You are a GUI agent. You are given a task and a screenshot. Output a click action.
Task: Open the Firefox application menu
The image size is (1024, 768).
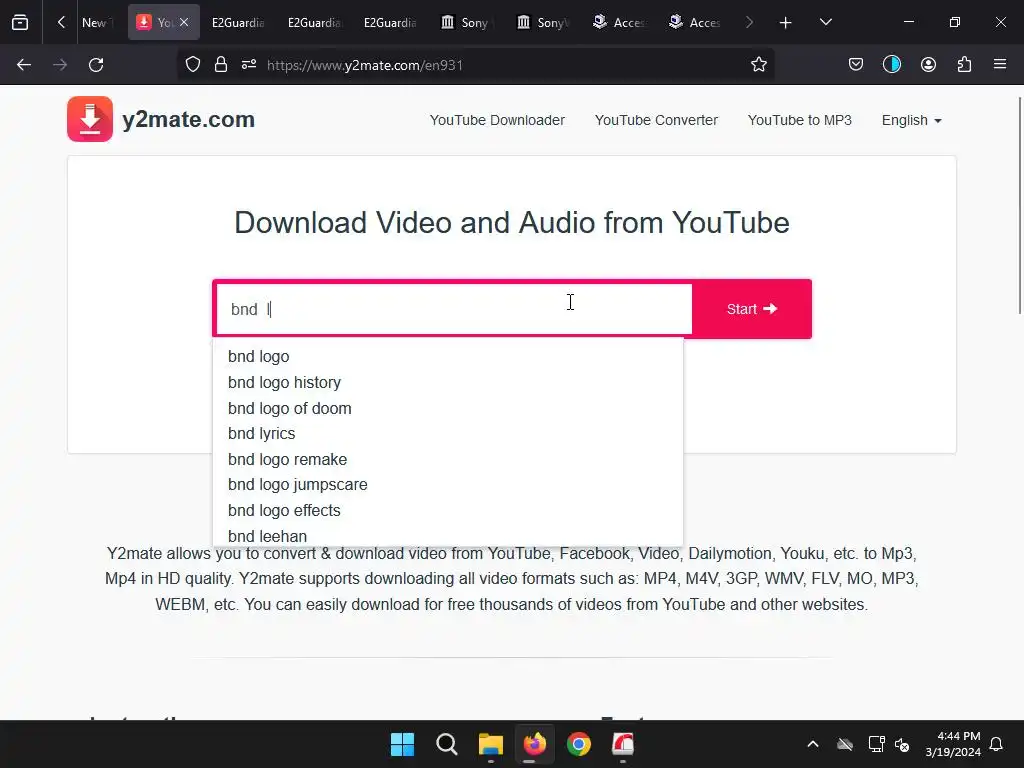[x=1000, y=65]
